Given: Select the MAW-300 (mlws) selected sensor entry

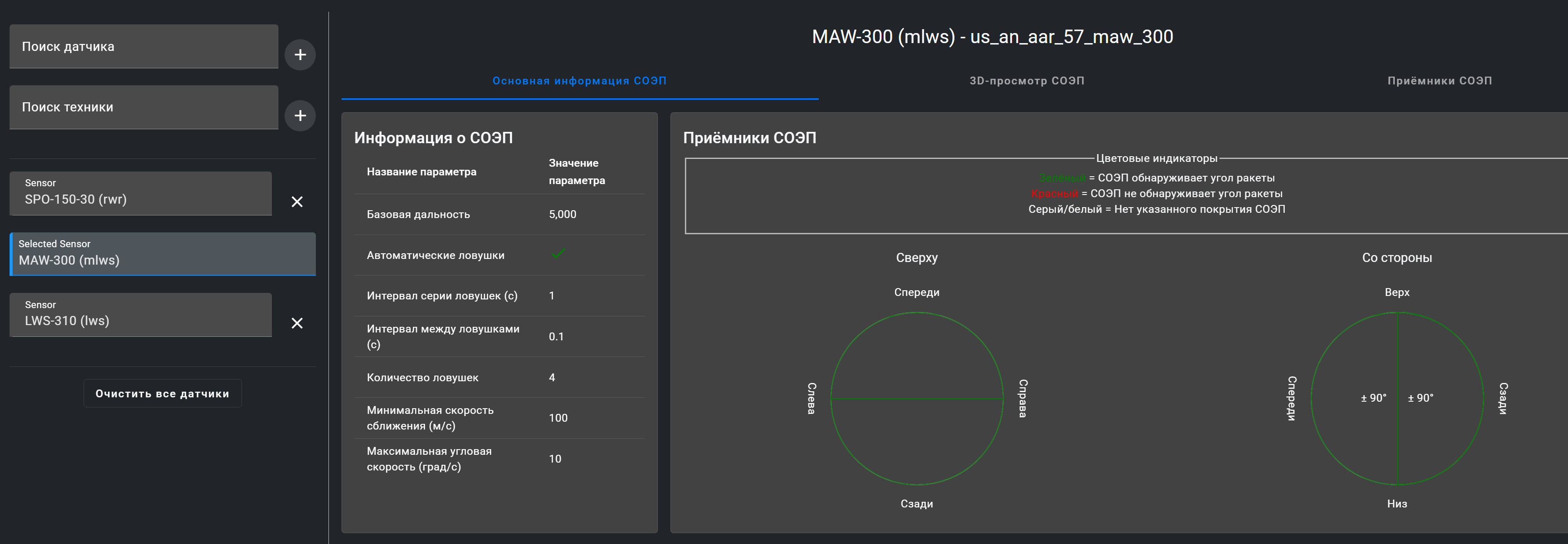Looking at the screenshot, I should pos(163,254).
